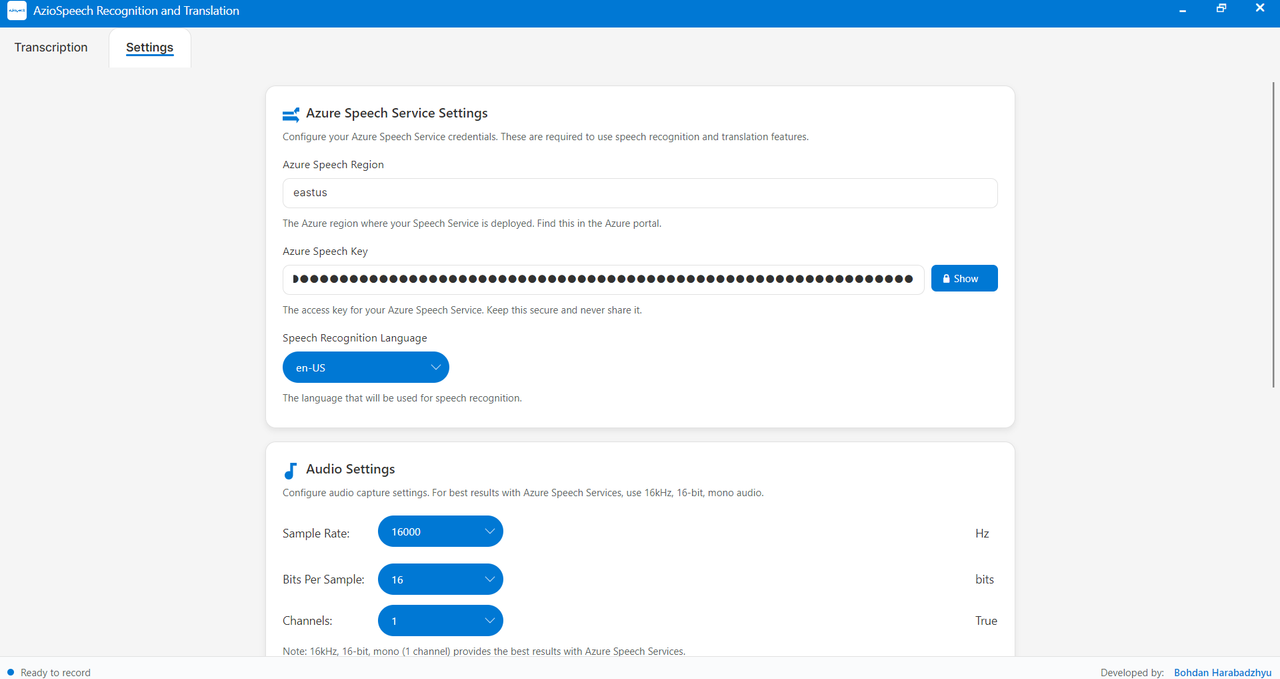Expand the Sample Rate dropdown
Image resolution: width=1280 pixels, height=679 pixels.
(x=440, y=532)
